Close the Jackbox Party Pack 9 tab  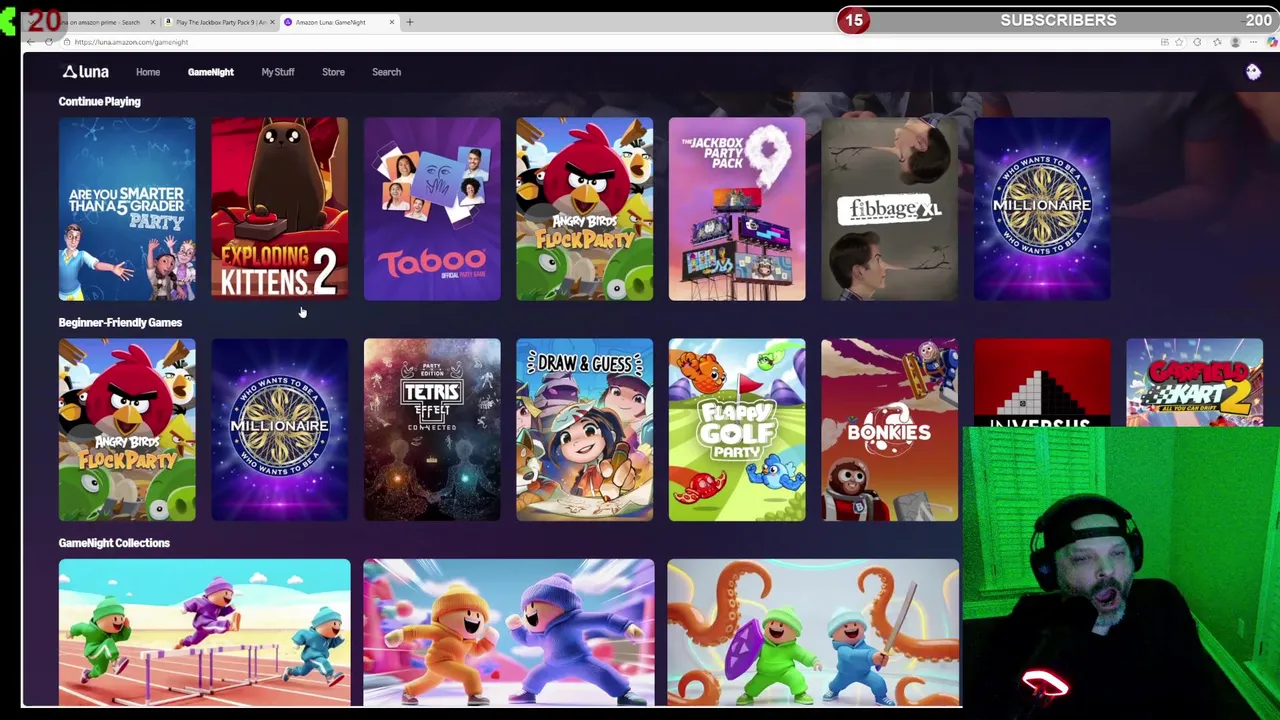[x=272, y=22]
